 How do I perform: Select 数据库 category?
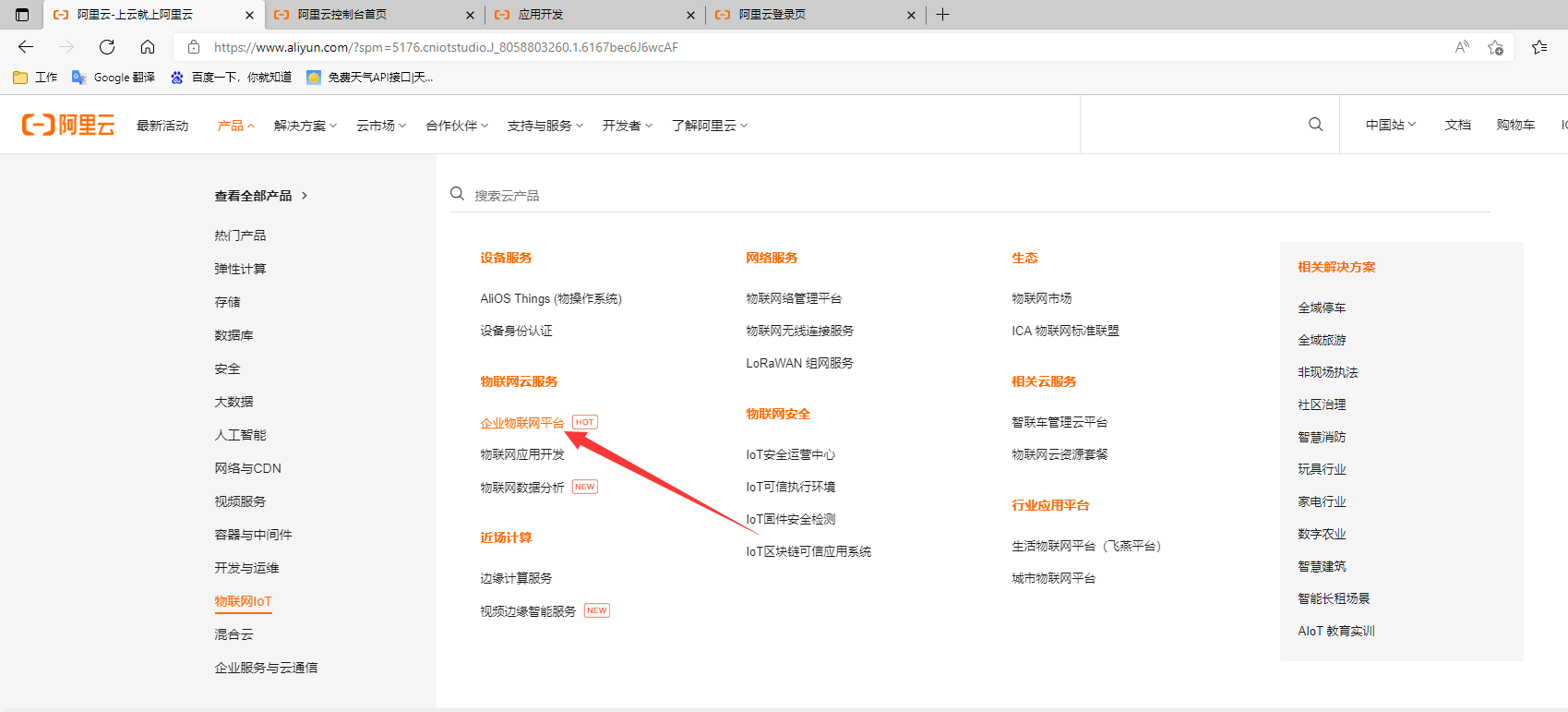[233, 335]
